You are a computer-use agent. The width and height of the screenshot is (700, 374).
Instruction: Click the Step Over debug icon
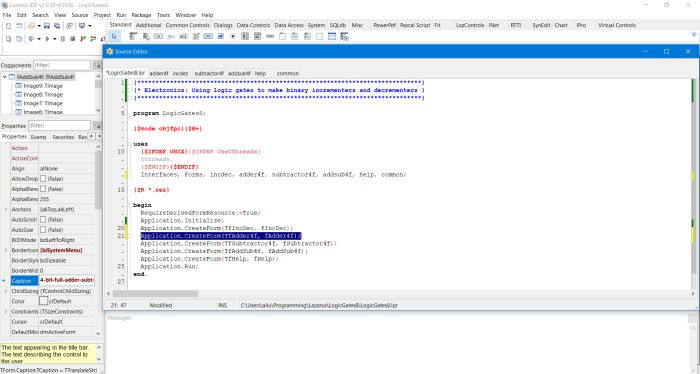coord(93,39)
